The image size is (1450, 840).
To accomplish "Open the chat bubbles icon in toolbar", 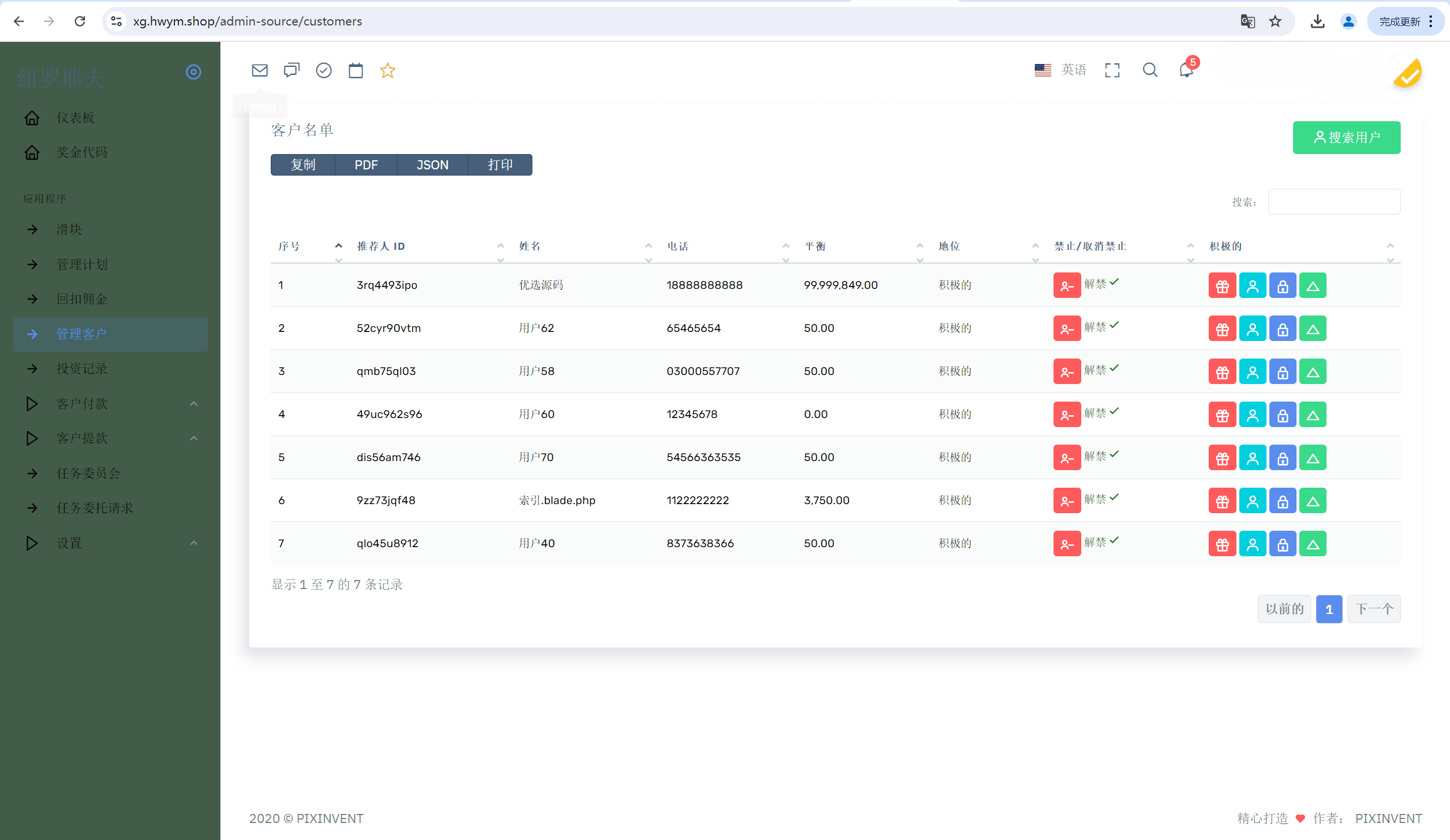I will coord(292,70).
